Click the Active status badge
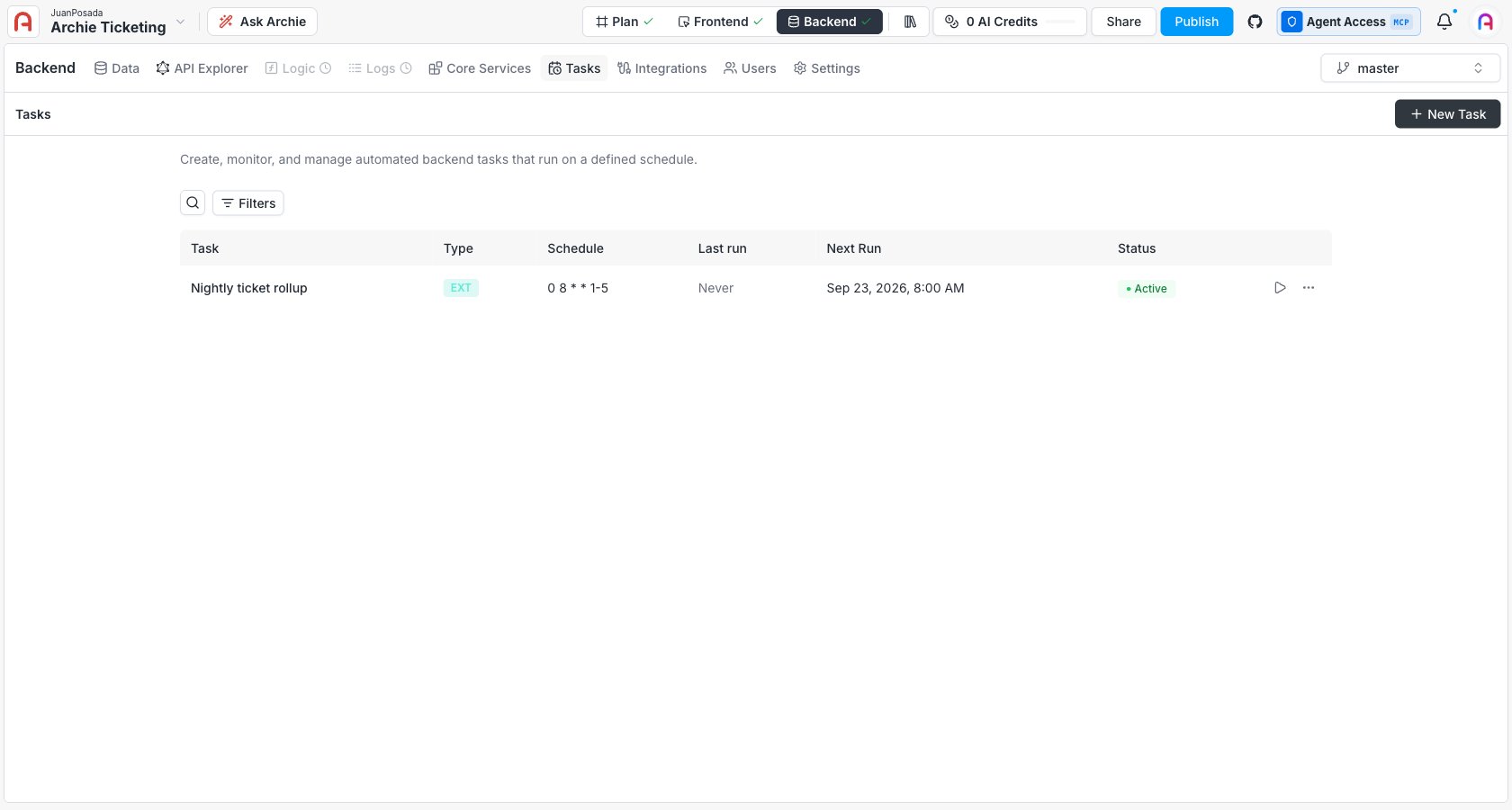The width and height of the screenshot is (1512, 810). [1147, 289]
